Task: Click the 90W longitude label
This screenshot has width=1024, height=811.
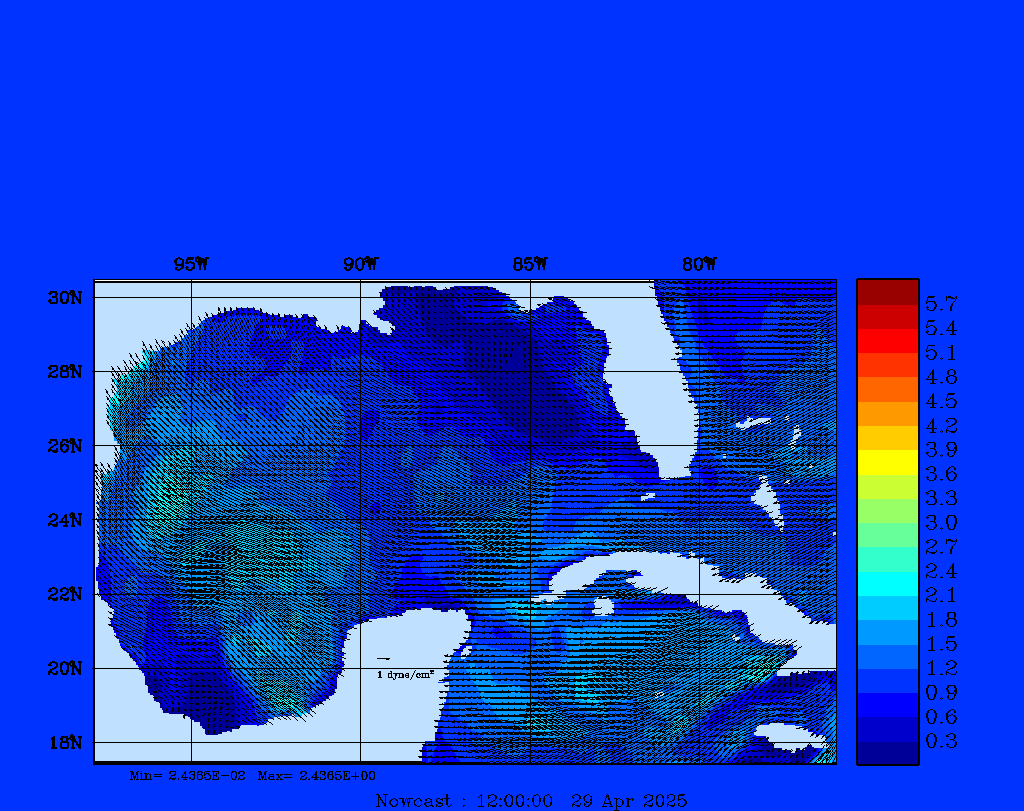Action: tap(360, 264)
